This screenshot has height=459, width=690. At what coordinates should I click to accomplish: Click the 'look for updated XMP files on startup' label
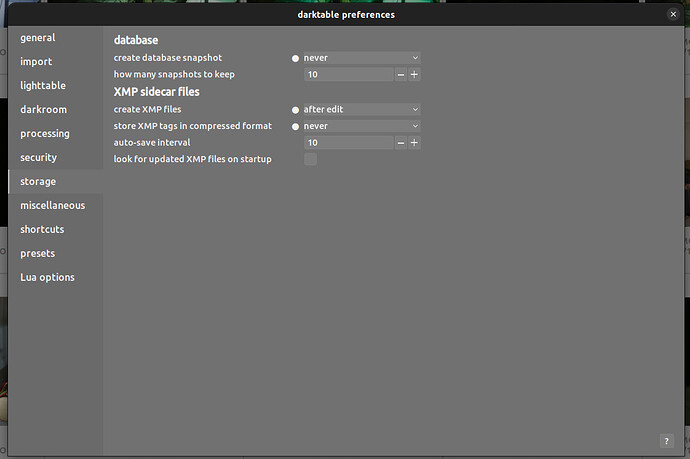tap(192, 159)
